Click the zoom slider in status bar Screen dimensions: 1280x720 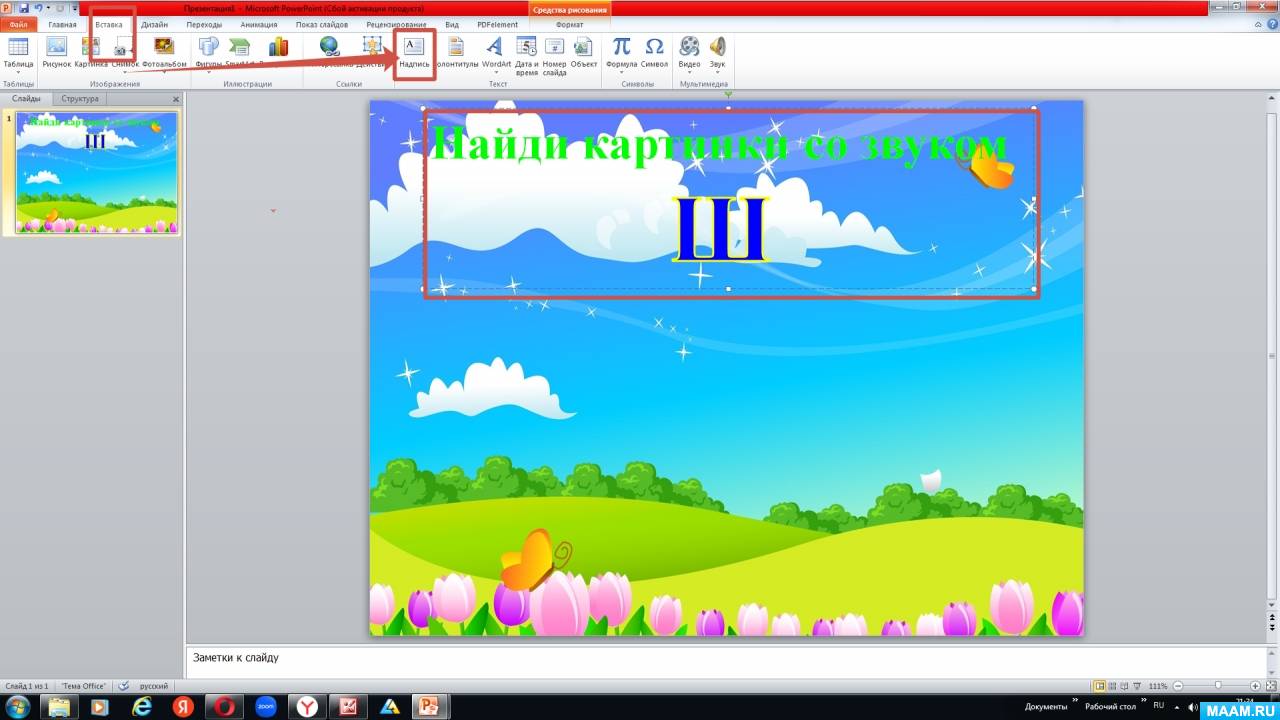click(1217, 686)
